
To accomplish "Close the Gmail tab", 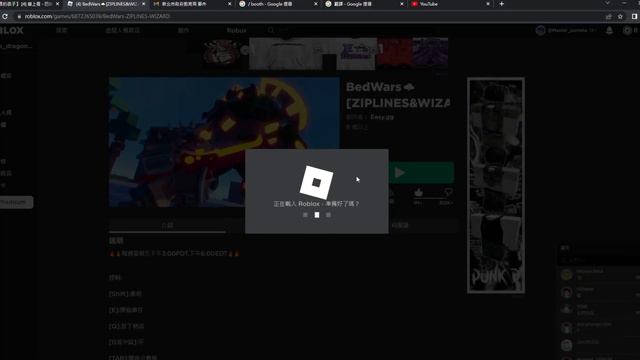I will [x=229, y=4].
